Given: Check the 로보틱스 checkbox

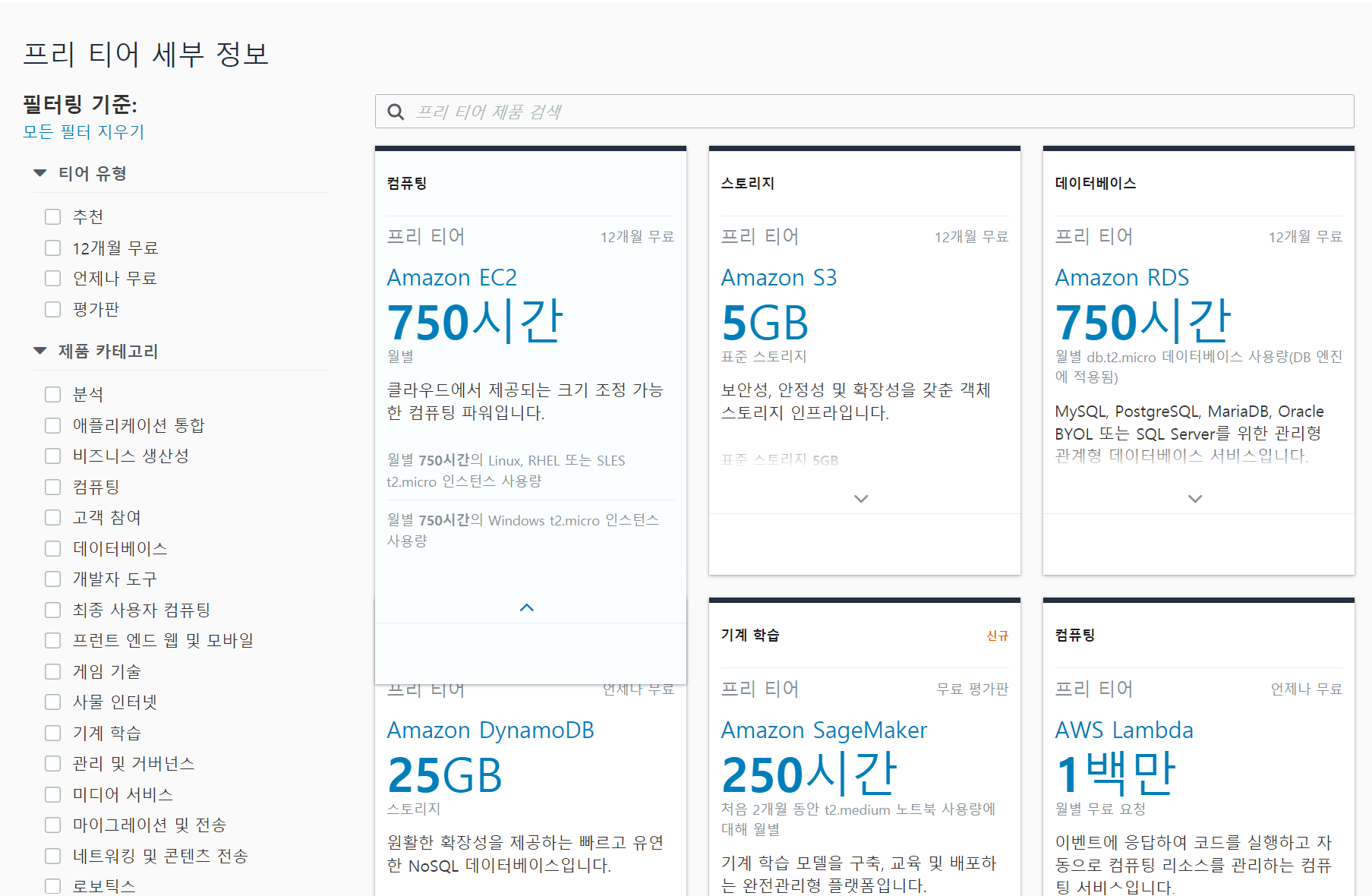Looking at the screenshot, I should (52, 886).
